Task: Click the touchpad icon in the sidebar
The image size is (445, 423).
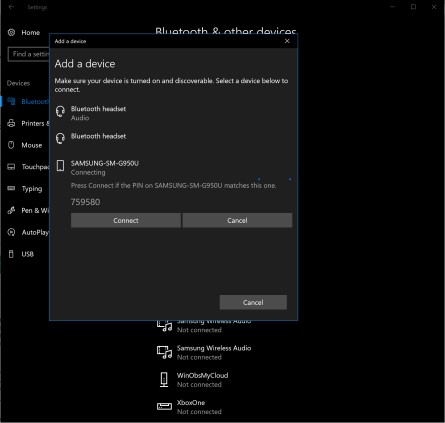Action: tap(11, 167)
